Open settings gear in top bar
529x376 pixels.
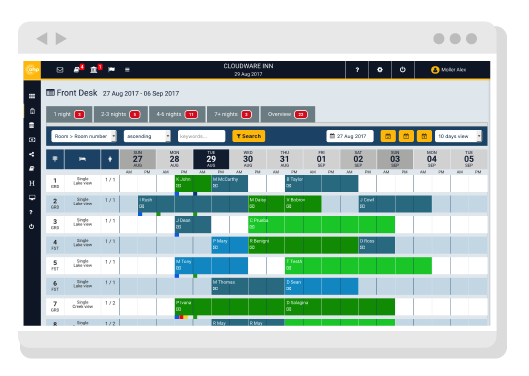[380, 70]
